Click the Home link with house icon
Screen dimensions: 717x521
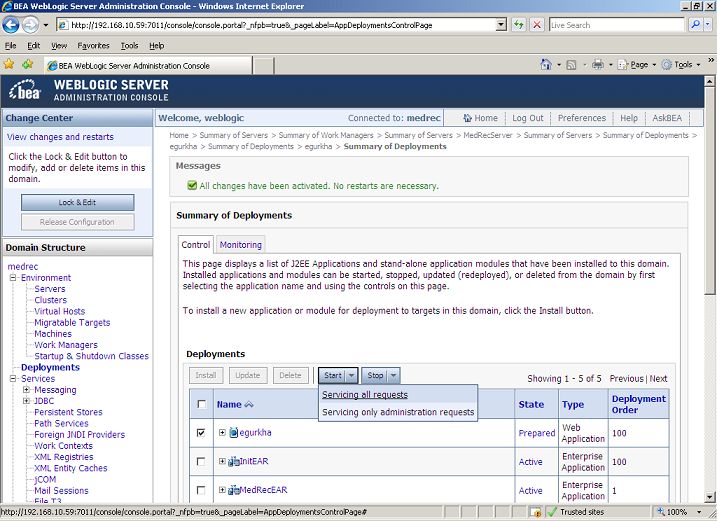(480, 118)
